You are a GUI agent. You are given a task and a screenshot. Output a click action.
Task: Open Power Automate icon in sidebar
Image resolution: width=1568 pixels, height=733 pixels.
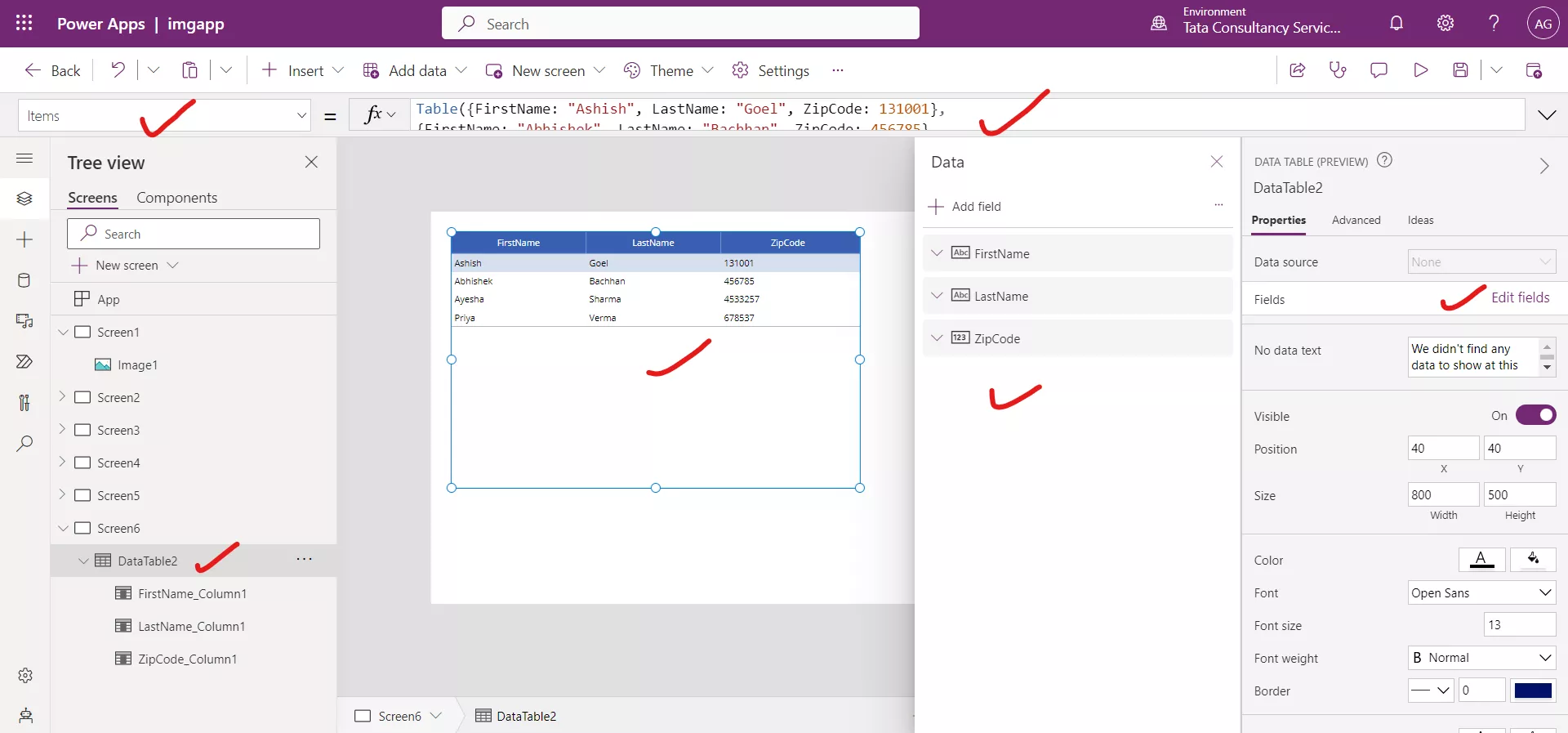point(24,362)
